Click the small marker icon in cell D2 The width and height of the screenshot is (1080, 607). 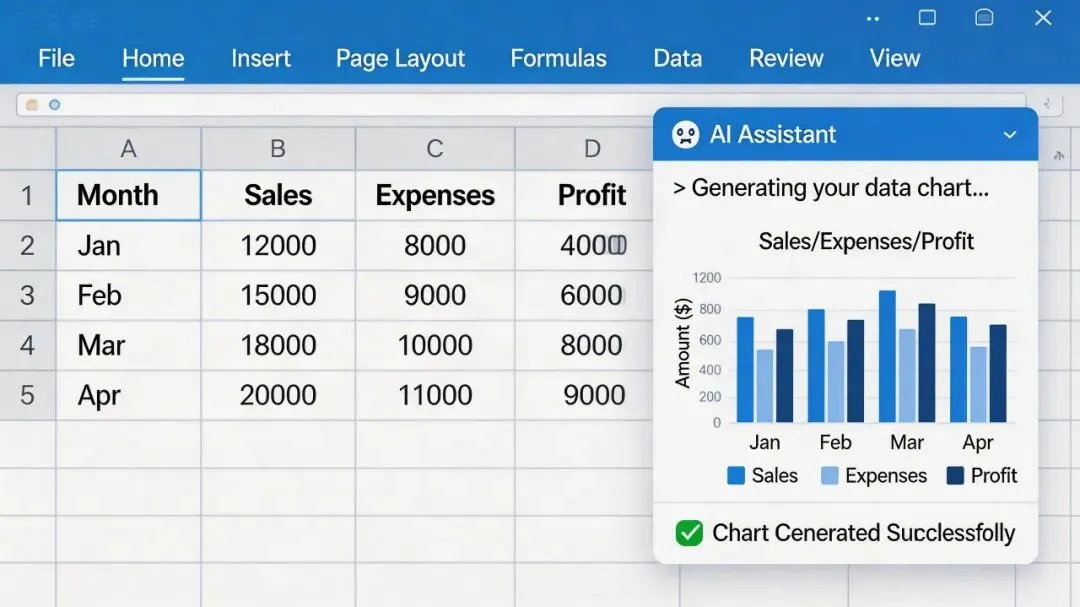coord(617,245)
